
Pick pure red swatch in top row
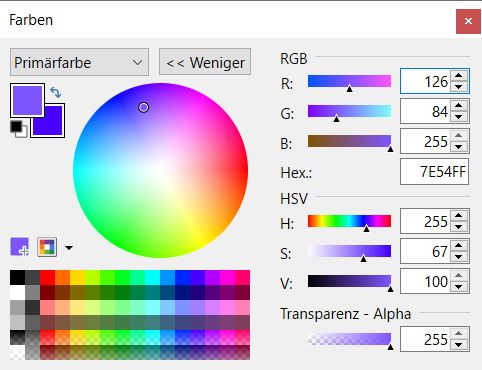tap(47, 278)
